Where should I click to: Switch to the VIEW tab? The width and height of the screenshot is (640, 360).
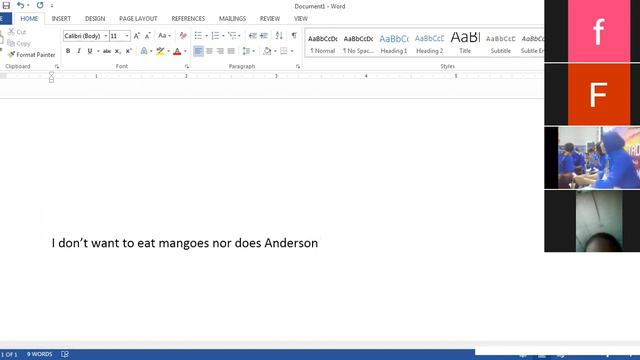point(301,19)
